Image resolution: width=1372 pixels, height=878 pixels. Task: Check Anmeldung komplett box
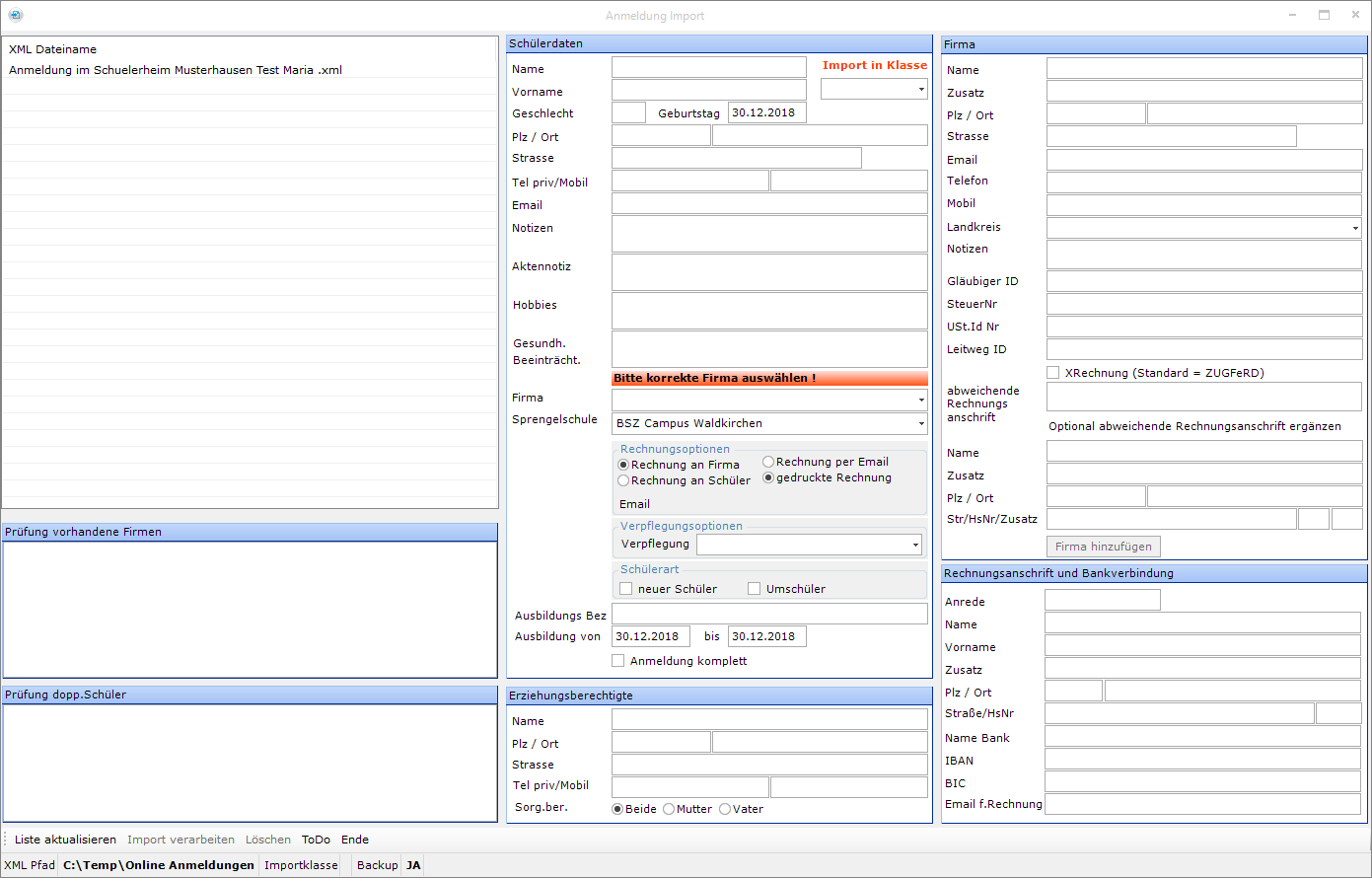tap(618, 661)
